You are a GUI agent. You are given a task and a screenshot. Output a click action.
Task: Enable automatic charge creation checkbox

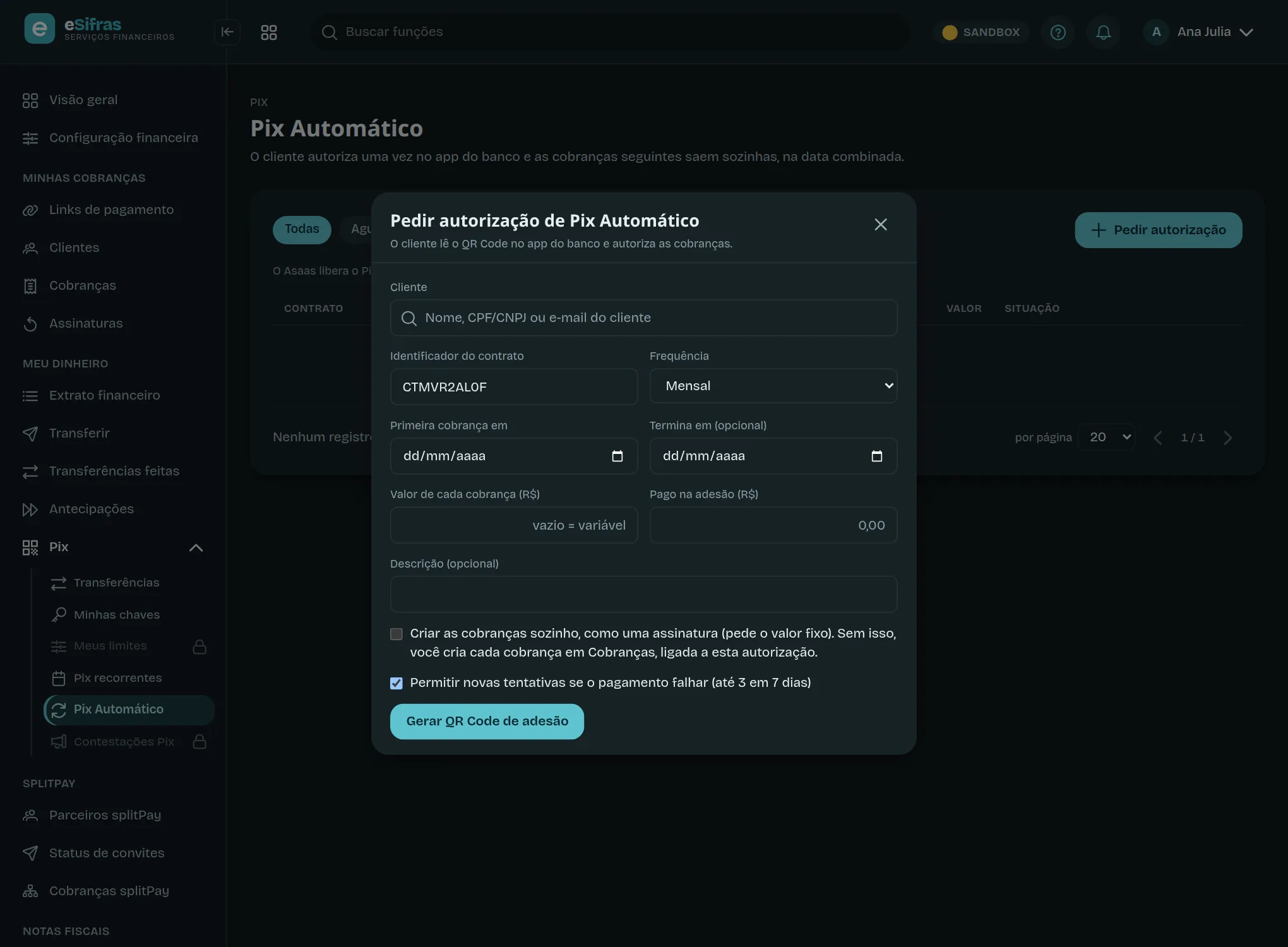pyautogui.click(x=397, y=634)
